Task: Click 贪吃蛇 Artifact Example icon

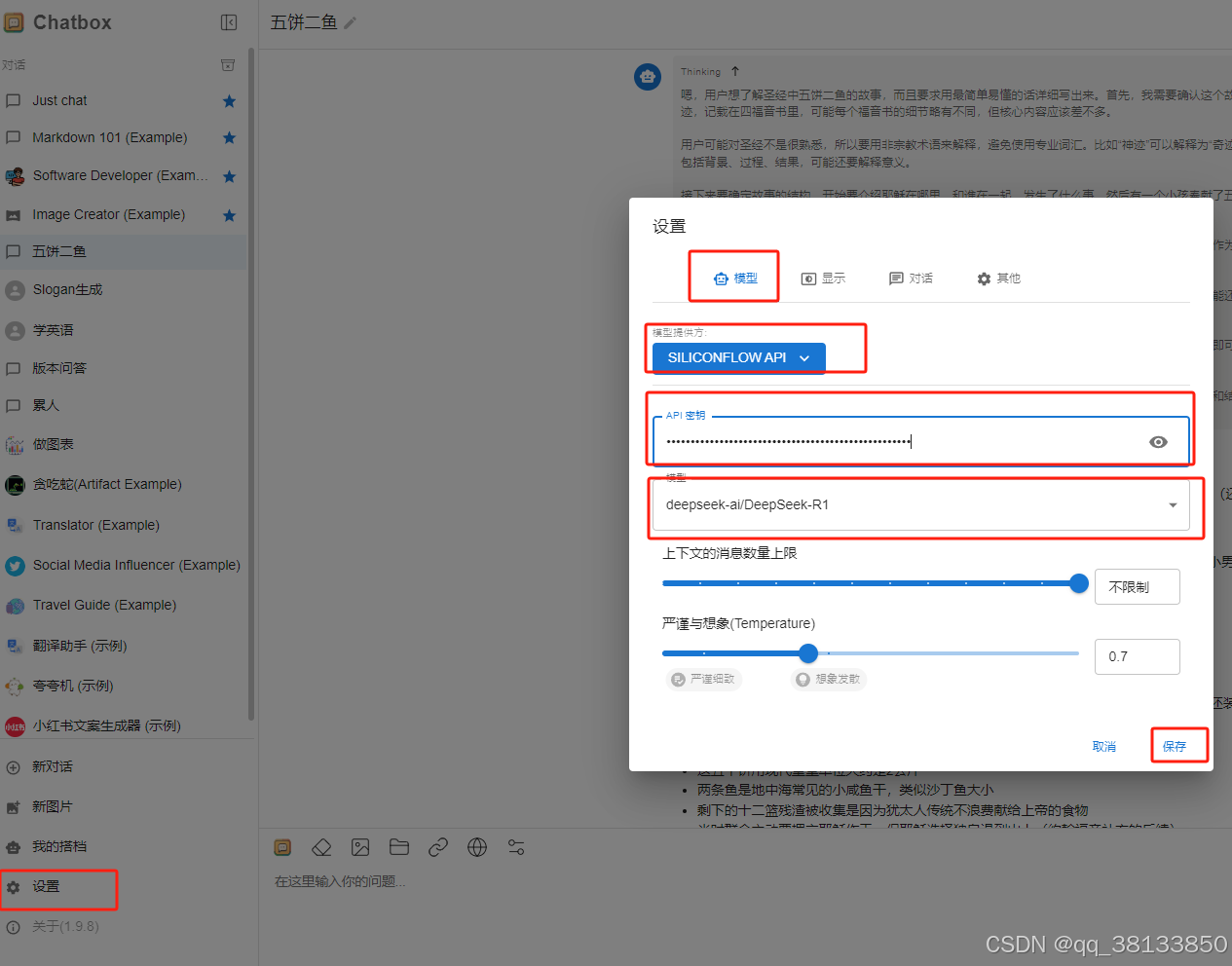Action: pyautogui.click(x=15, y=485)
